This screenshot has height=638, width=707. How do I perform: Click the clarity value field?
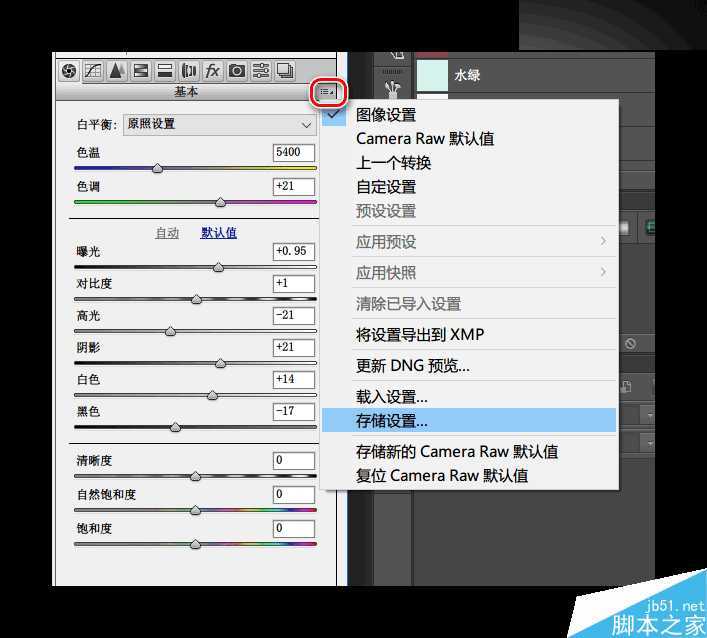click(294, 461)
